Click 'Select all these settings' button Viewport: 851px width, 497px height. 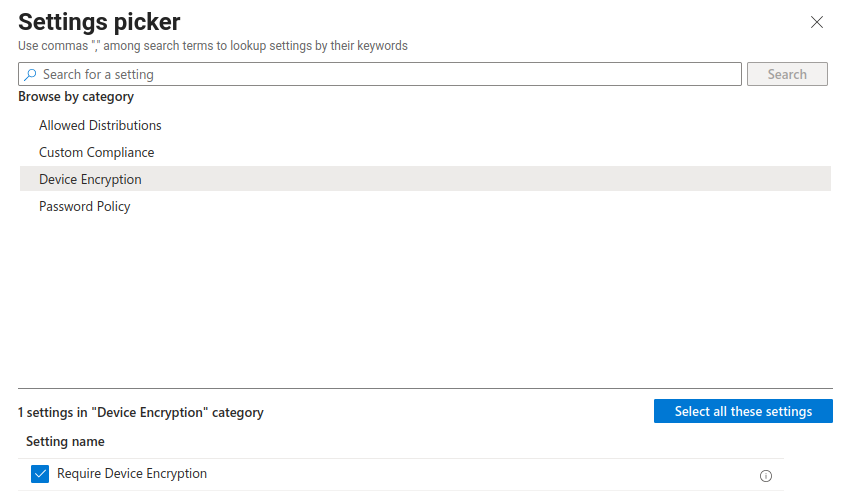(743, 412)
